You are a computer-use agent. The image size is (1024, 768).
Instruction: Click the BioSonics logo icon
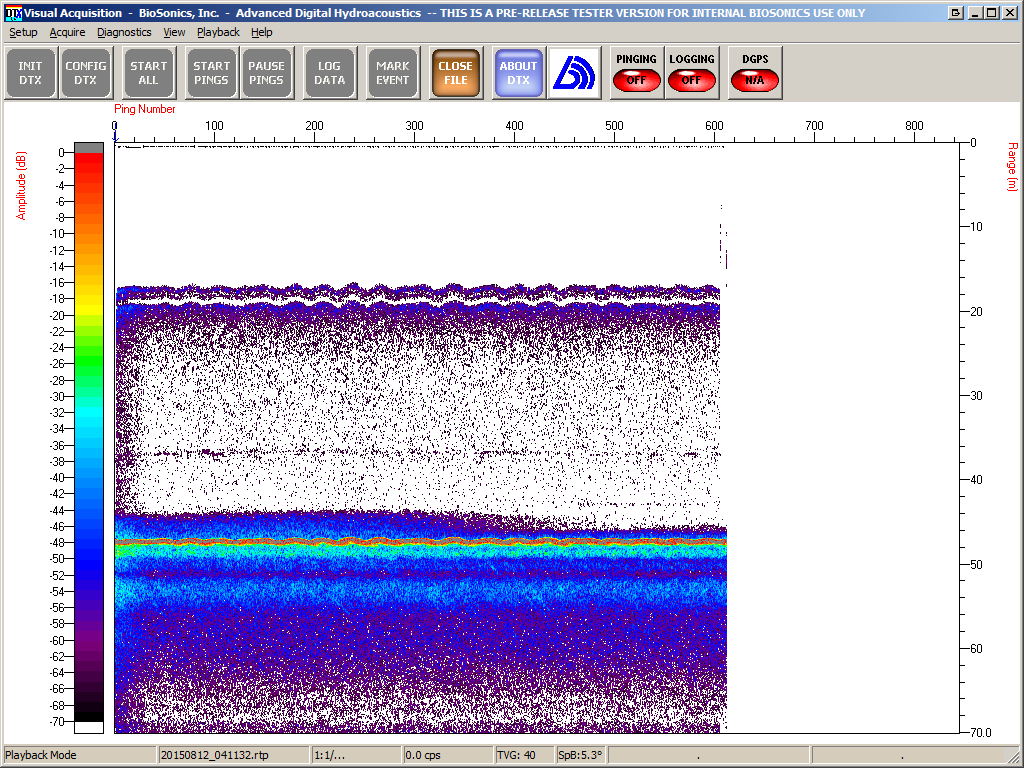click(574, 73)
